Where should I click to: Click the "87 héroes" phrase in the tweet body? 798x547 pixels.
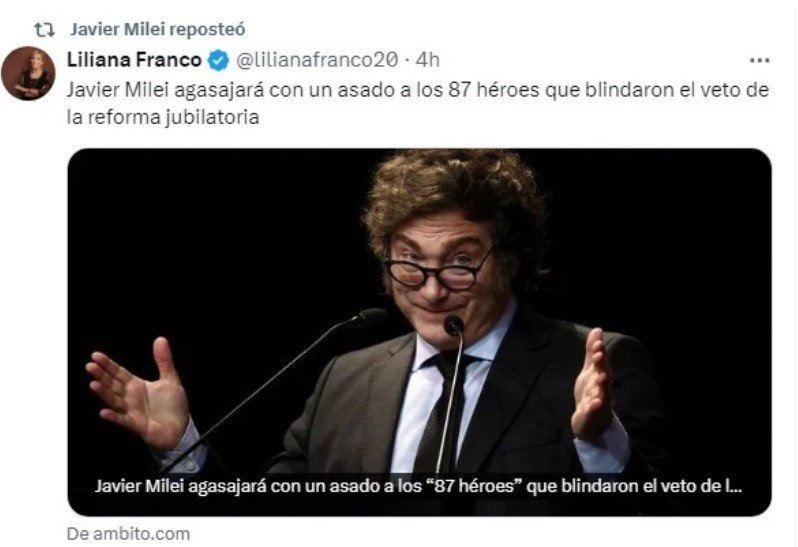click(493, 90)
